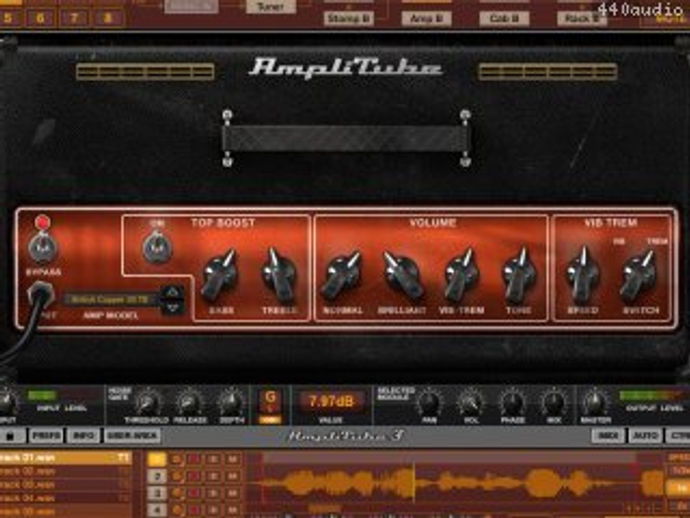Click the tuner note G display
Screen dimensions: 690x518
coord(270,401)
